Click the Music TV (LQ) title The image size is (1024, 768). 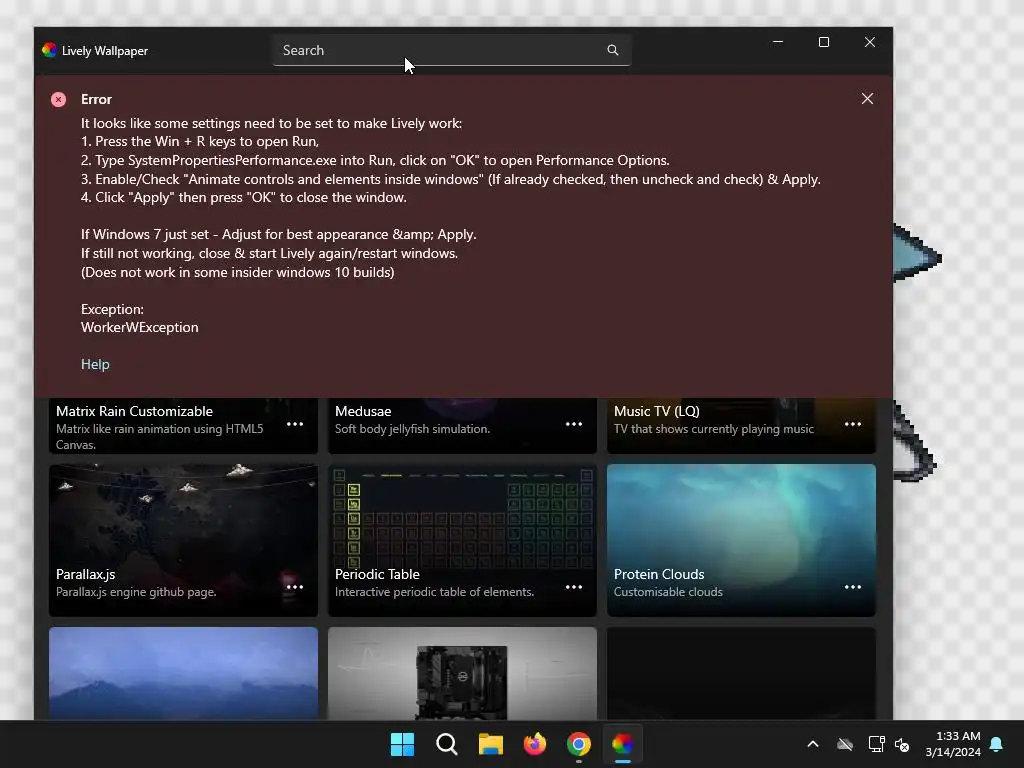click(656, 411)
